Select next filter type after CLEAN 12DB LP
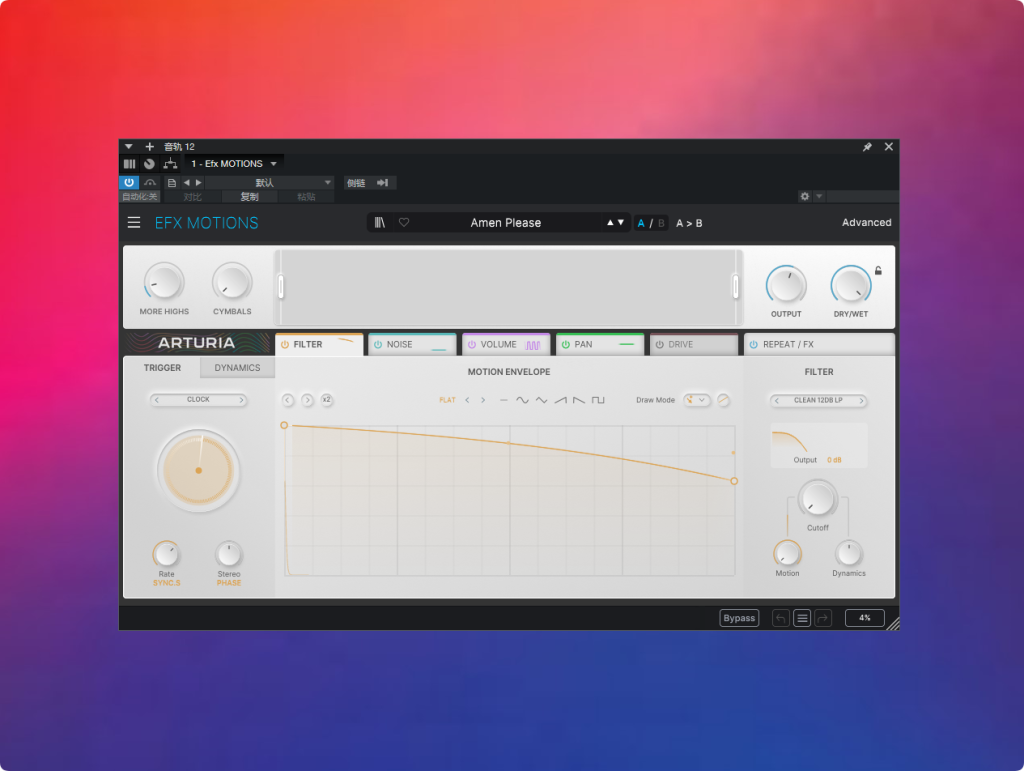1024x771 pixels. [861, 401]
